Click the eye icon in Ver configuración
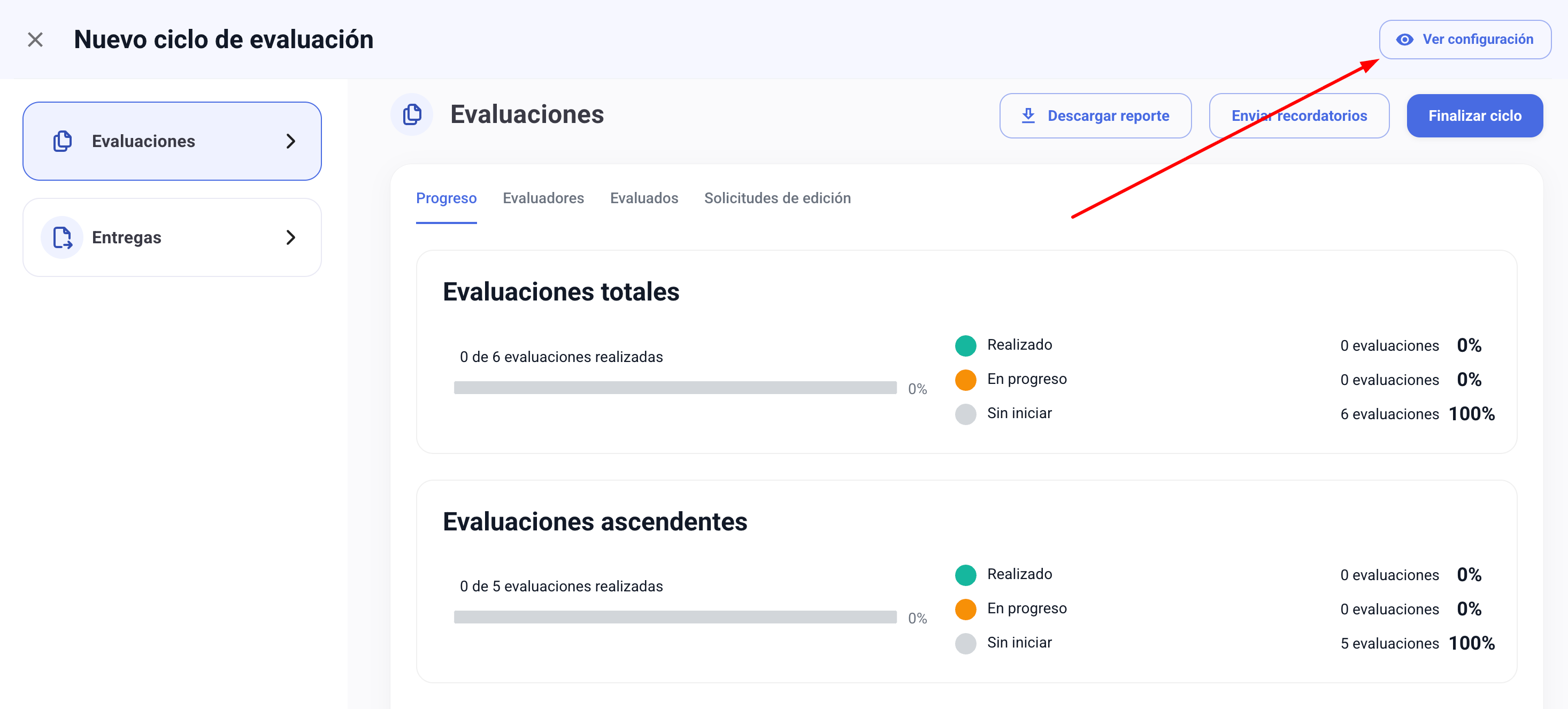This screenshot has height=709, width=1568. click(x=1404, y=40)
